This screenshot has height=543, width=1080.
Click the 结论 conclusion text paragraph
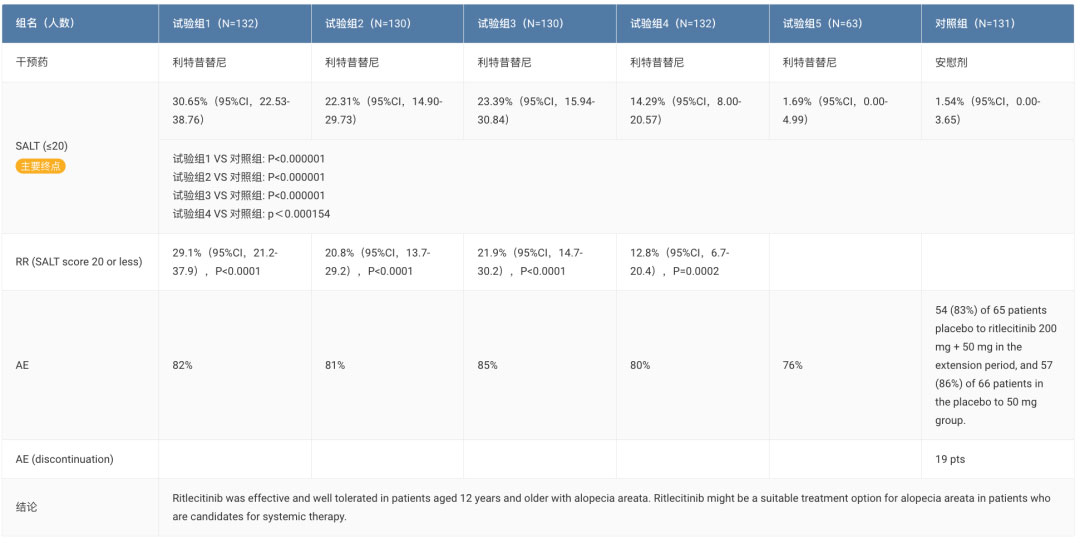coord(610,507)
